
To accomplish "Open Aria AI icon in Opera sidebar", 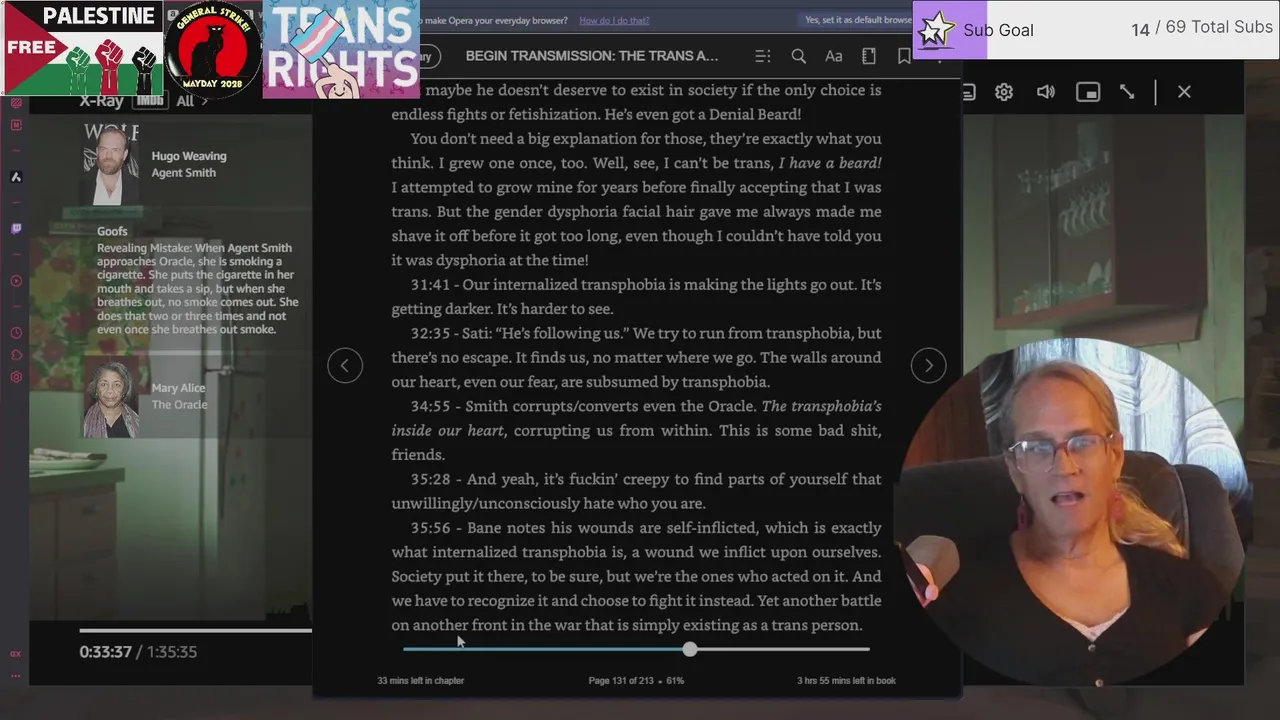I will pos(16,177).
